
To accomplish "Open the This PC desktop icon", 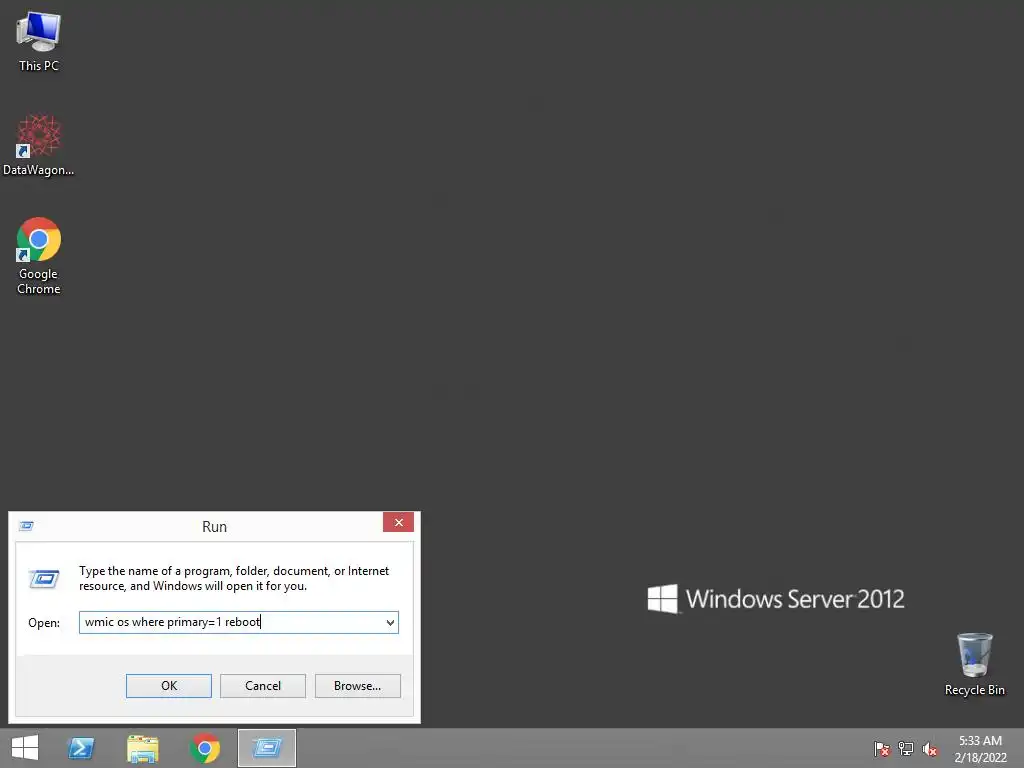I will (39, 41).
